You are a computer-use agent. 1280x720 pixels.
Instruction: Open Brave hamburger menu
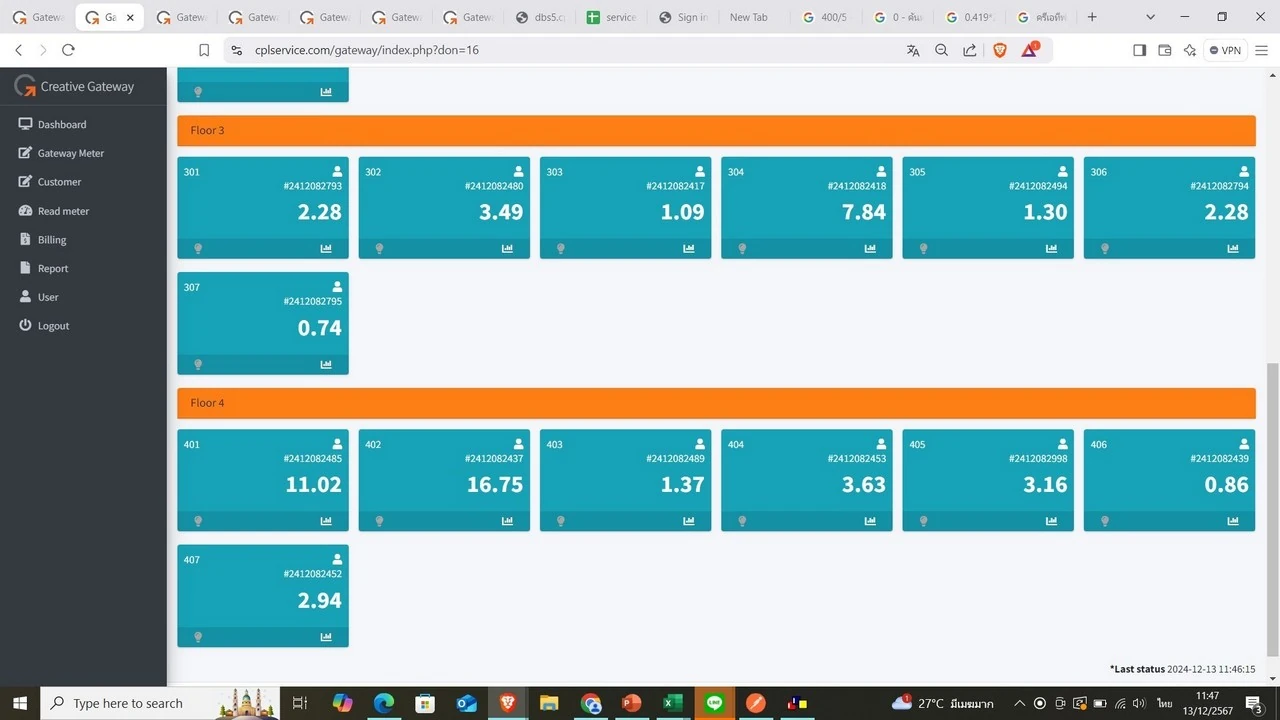(1261, 50)
